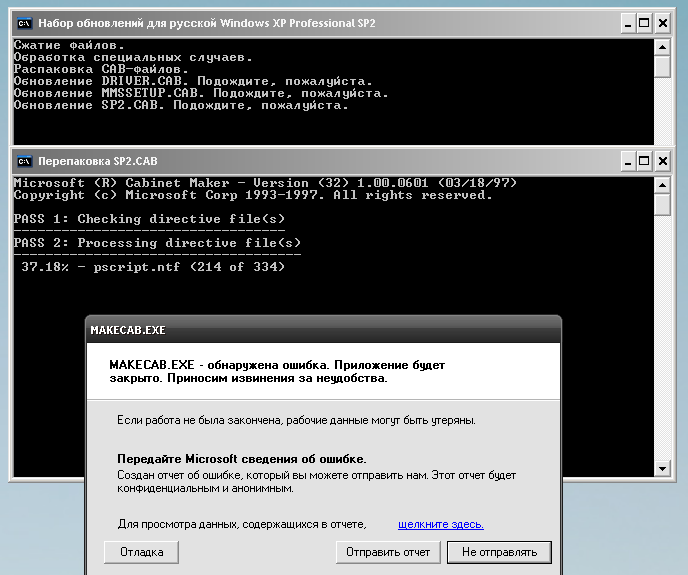Image resolution: width=688 pixels, height=575 pixels.
Task: Click the text Создан отчет об ошибке
Action: 316,482
